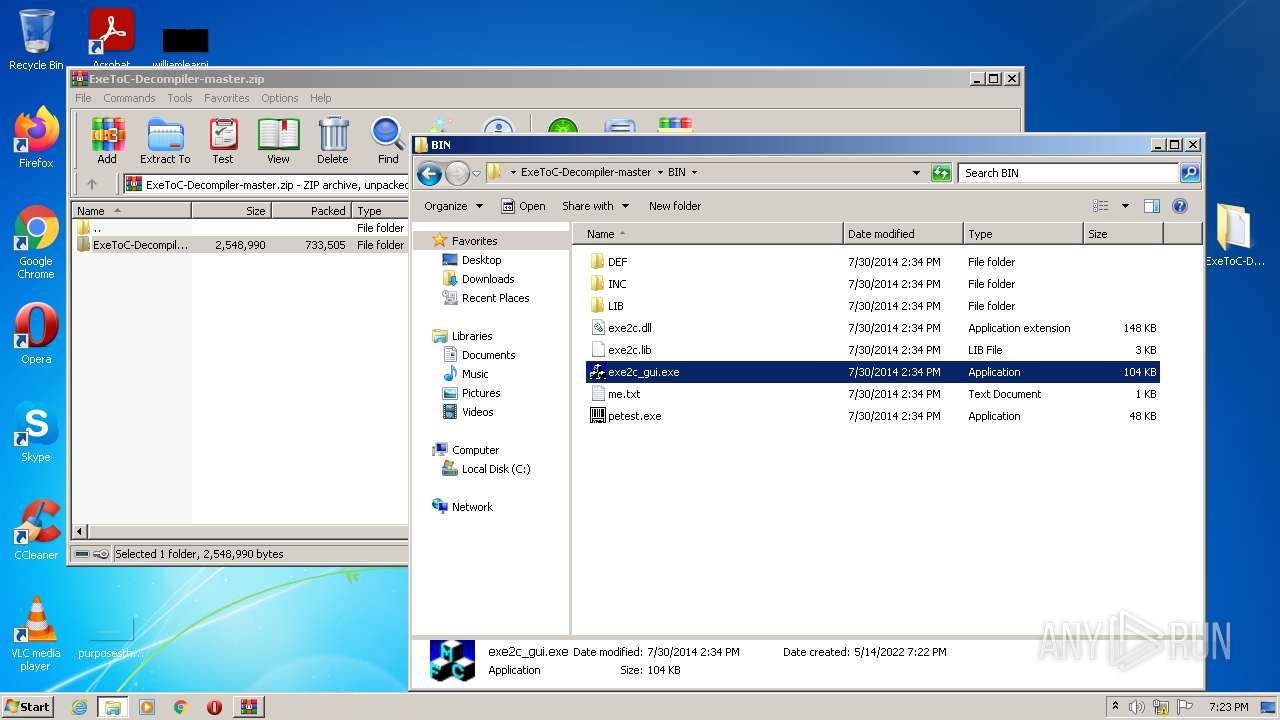
Task: Select the DEF folder icon
Action: click(x=598, y=262)
